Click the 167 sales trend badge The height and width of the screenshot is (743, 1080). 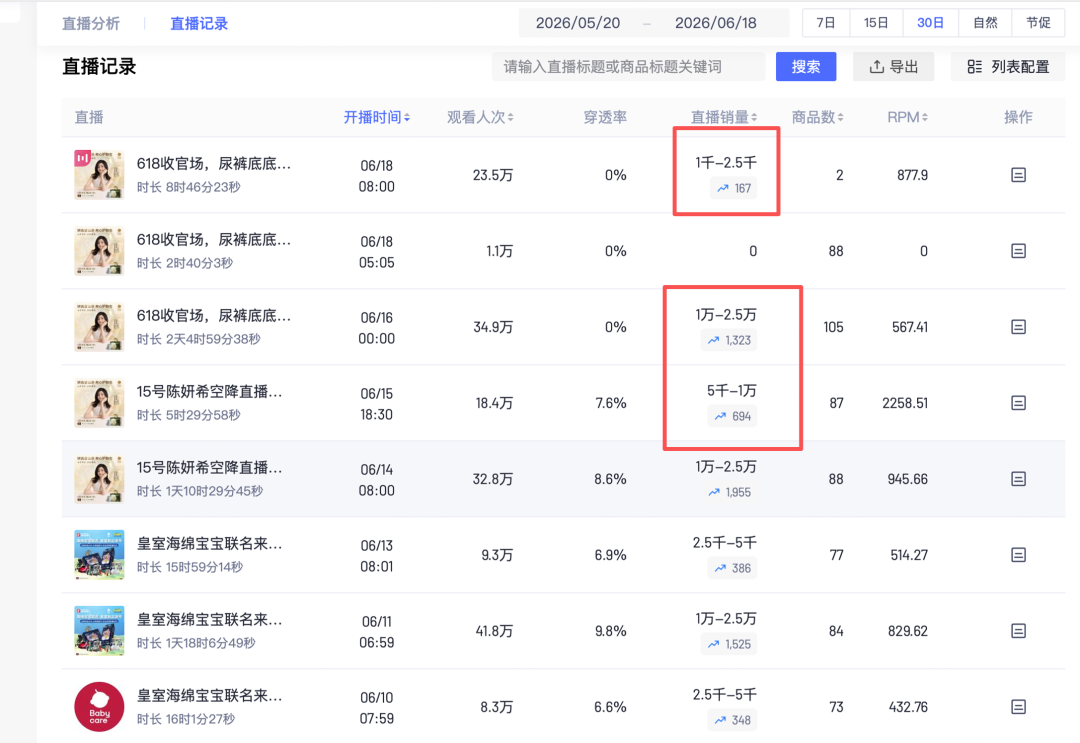click(733, 188)
